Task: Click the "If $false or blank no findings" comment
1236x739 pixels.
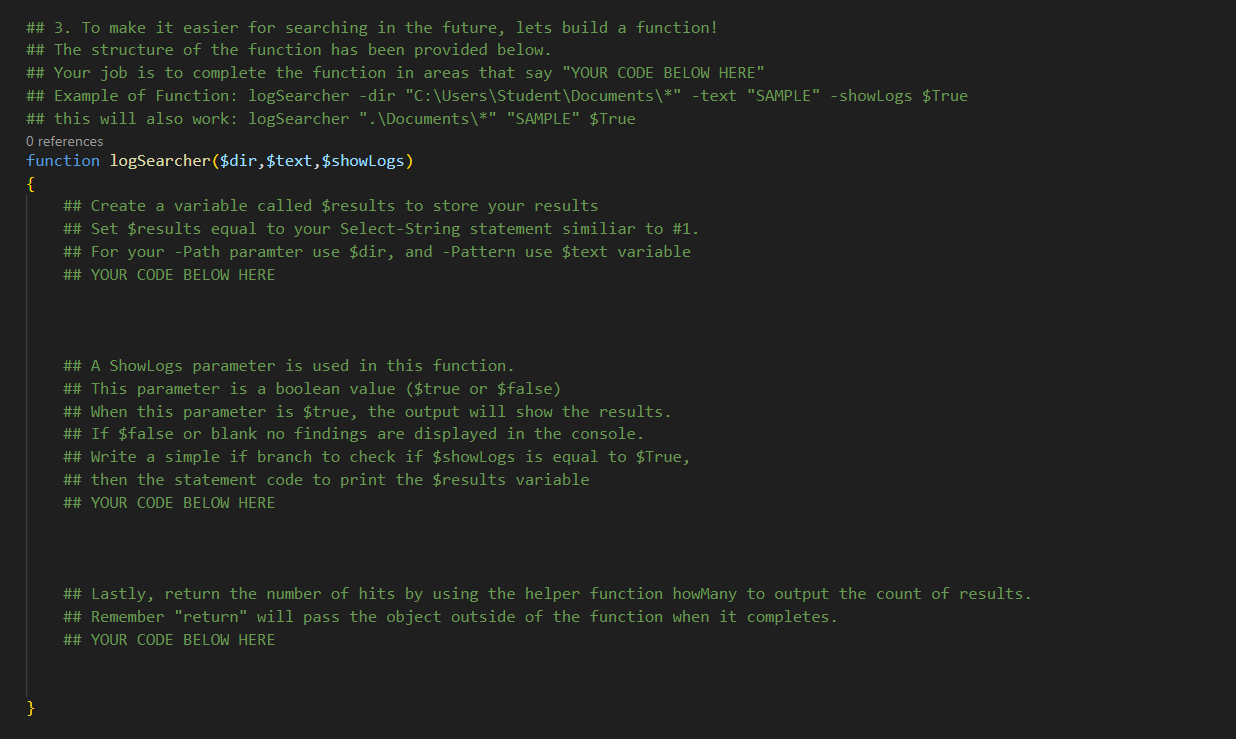Action: 354,434
